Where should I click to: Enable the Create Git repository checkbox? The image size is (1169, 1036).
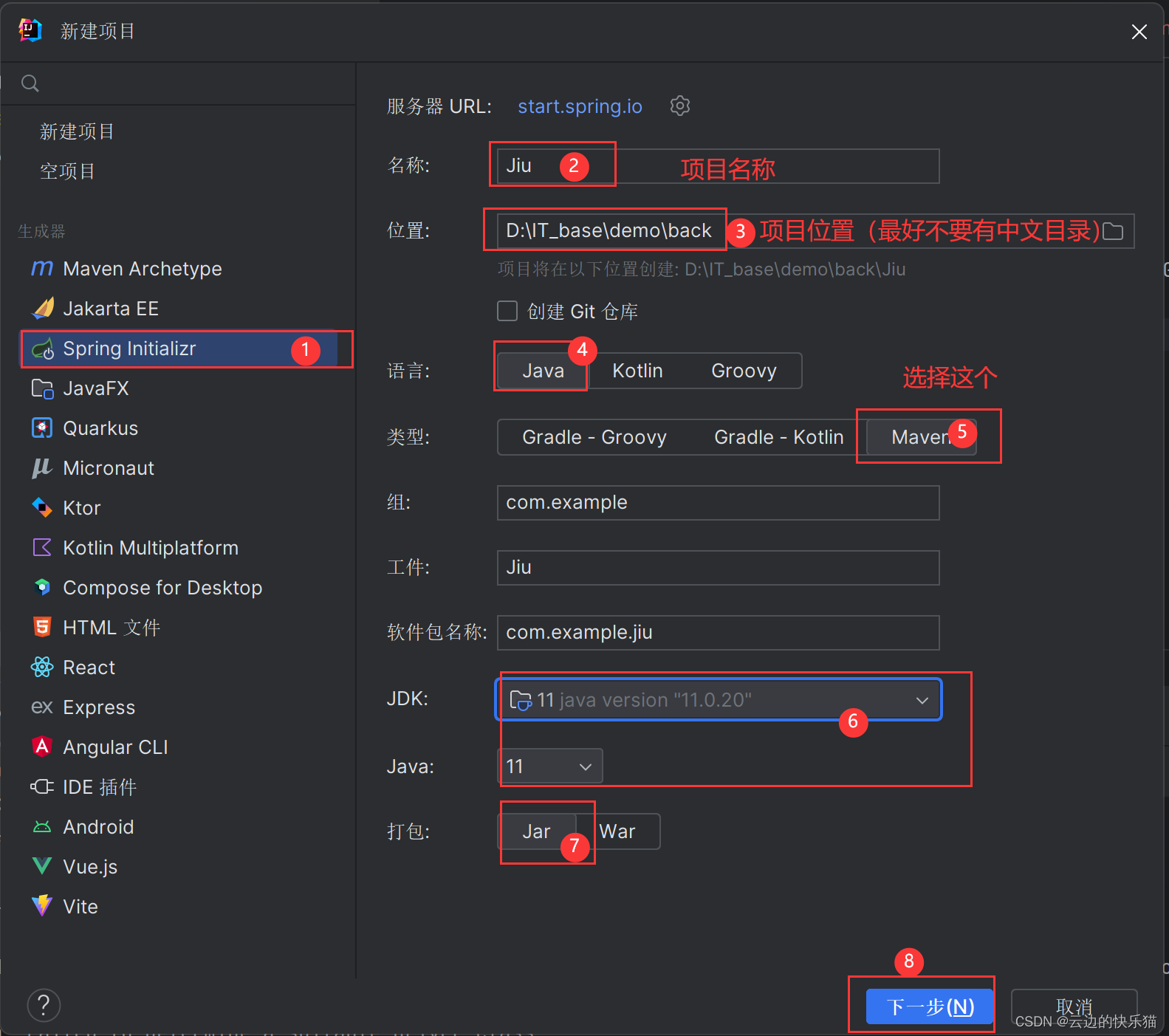[x=507, y=311]
